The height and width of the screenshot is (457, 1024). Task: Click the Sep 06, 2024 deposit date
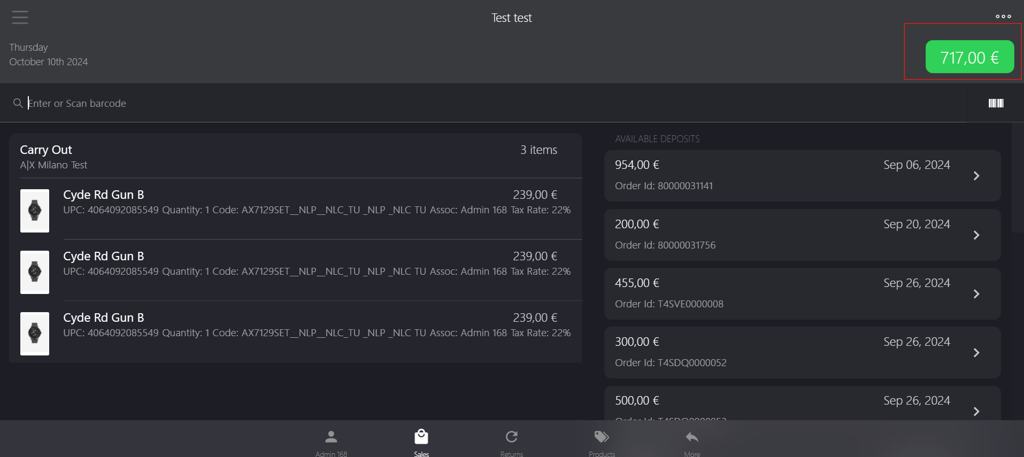pyautogui.click(x=917, y=165)
